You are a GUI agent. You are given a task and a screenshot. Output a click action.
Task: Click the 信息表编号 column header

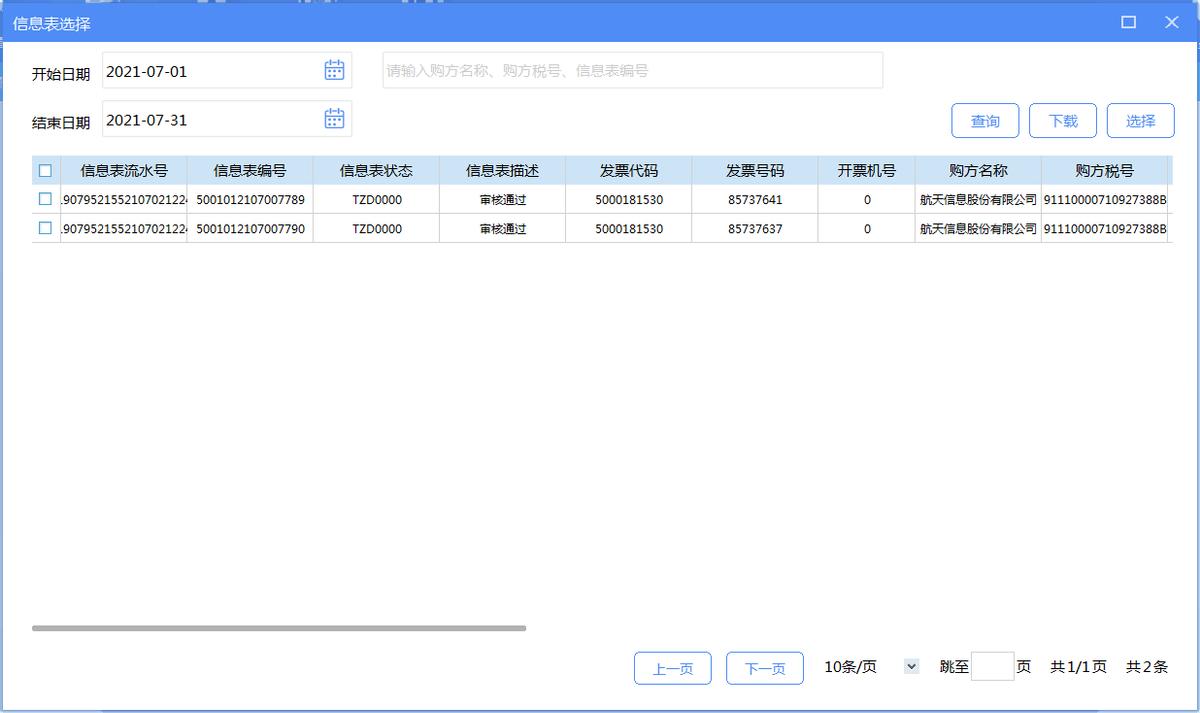click(250, 171)
